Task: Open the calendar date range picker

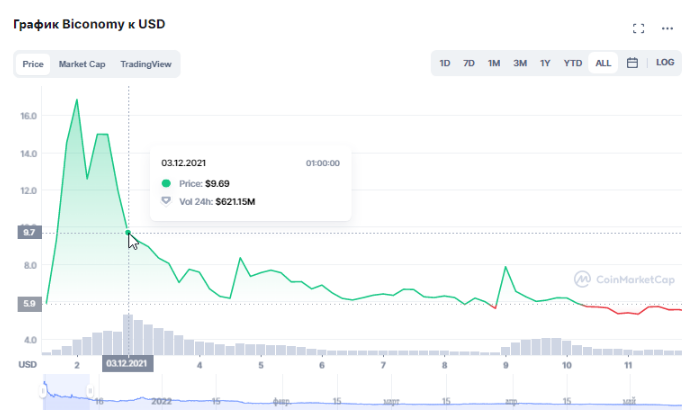Action: pos(633,63)
